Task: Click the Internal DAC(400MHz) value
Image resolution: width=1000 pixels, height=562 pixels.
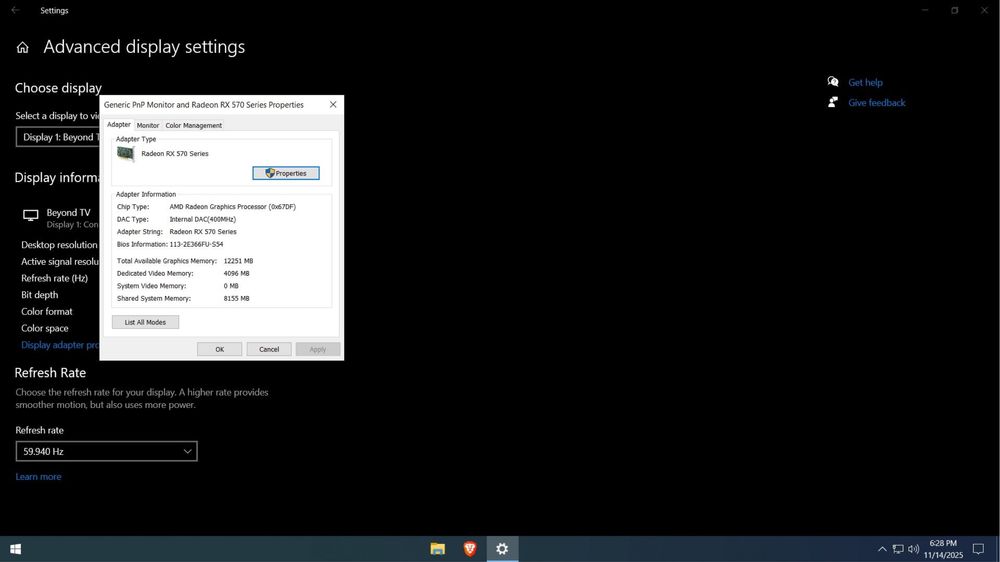Action: point(203,219)
